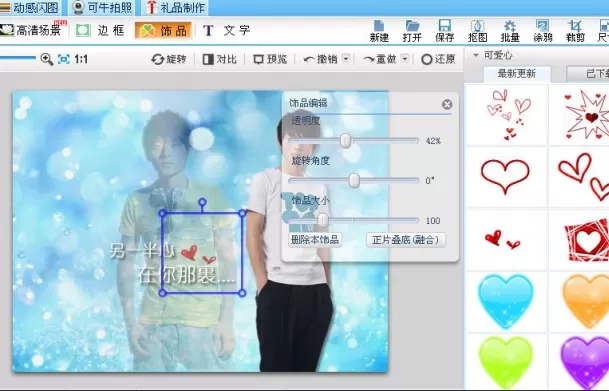Click the 另一半心 text on the canvas
609x391 pixels.
[142, 251]
